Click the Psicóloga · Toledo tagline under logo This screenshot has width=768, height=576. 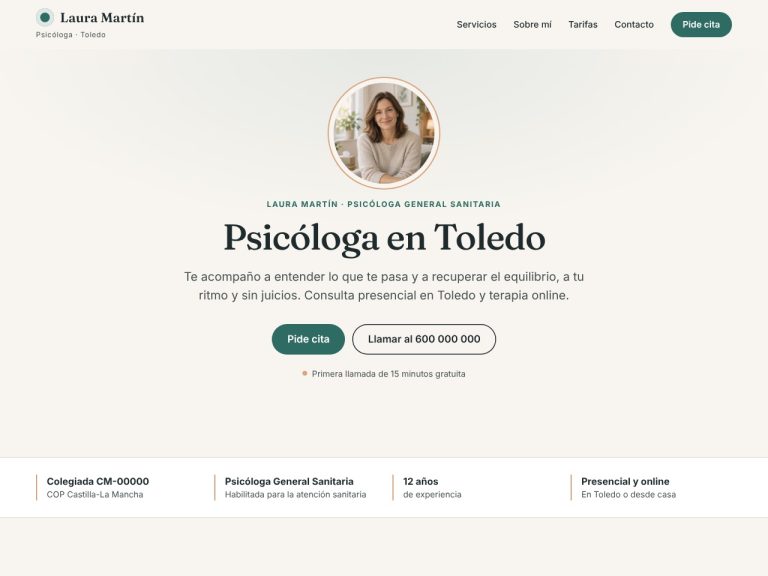[x=71, y=35]
